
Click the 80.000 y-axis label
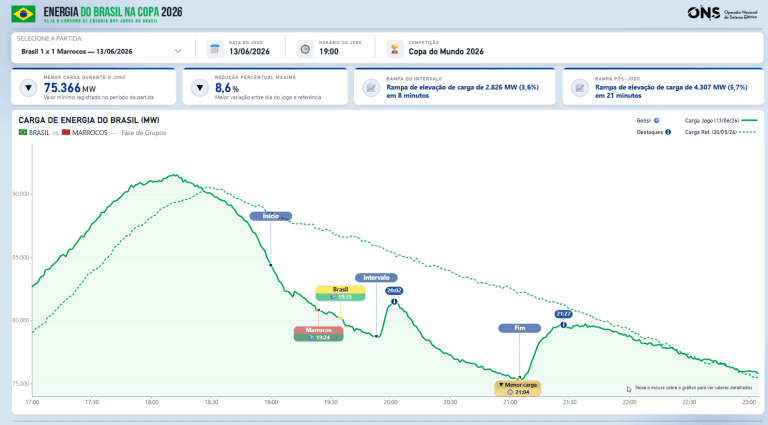[21, 321]
